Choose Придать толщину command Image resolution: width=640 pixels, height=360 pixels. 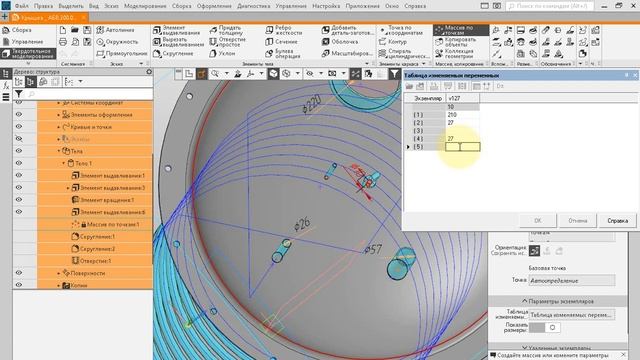tap(226, 30)
